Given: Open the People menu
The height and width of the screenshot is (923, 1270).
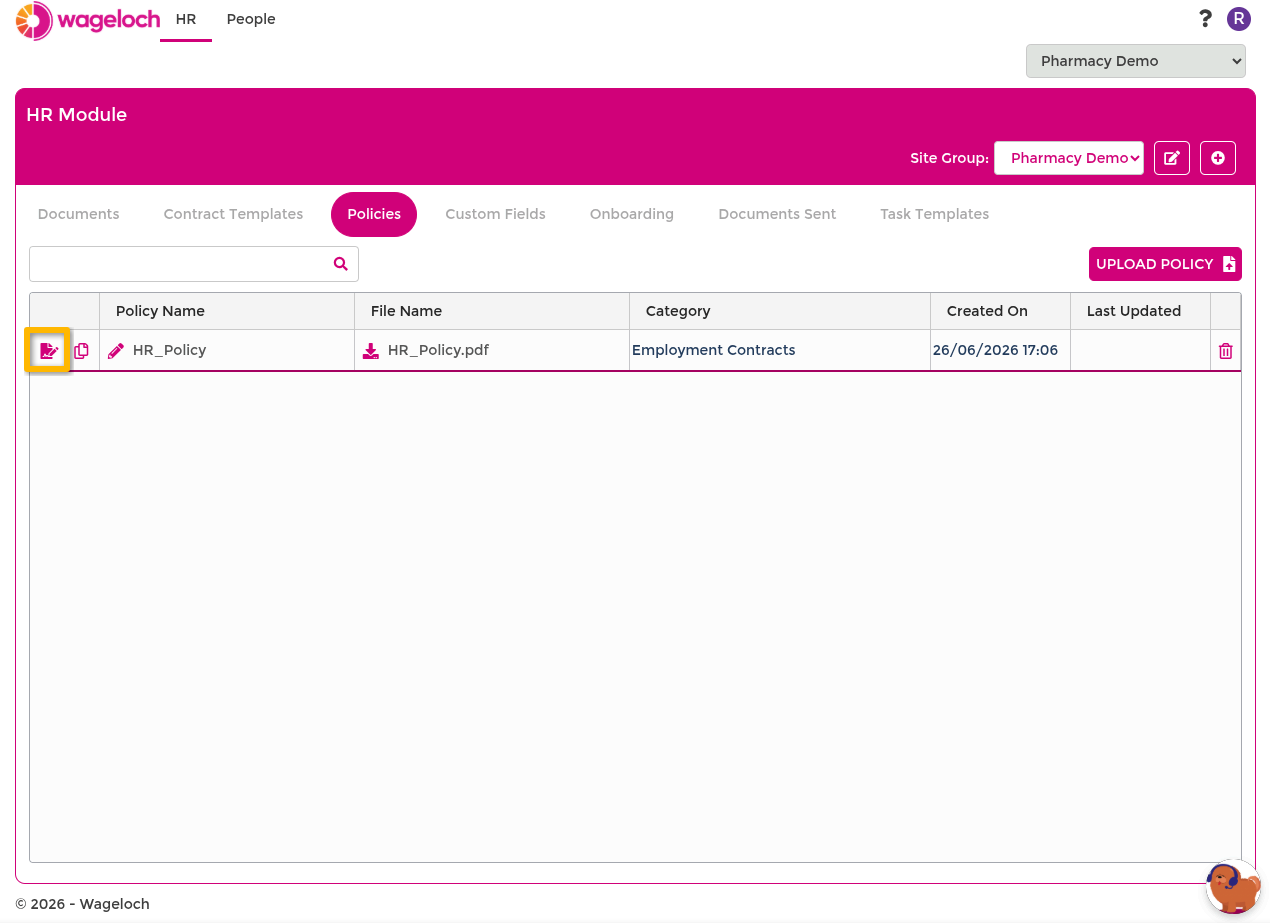Looking at the screenshot, I should pyautogui.click(x=251, y=19).
